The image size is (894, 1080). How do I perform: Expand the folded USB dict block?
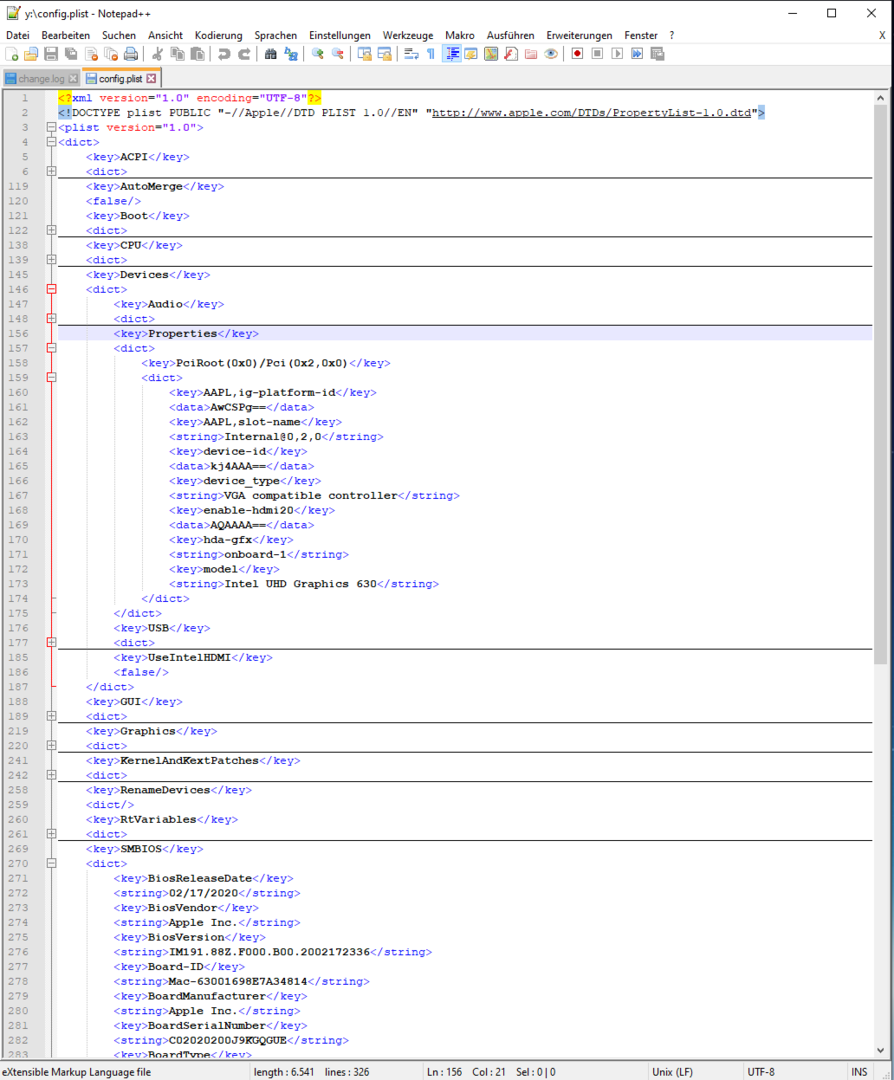click(51, 643)
